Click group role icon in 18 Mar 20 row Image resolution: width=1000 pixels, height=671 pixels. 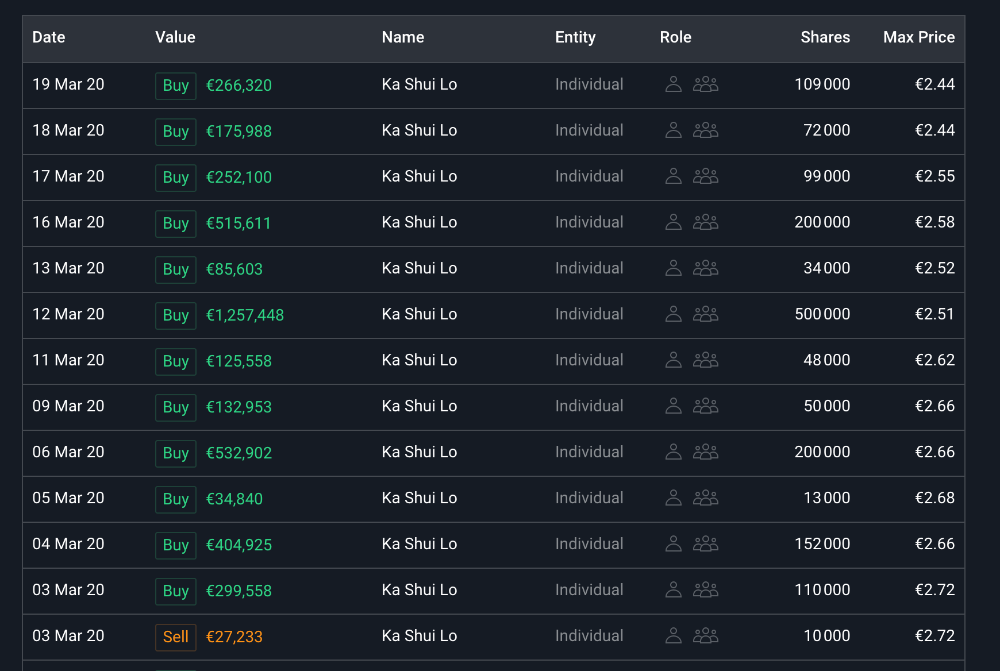(706, 131)
